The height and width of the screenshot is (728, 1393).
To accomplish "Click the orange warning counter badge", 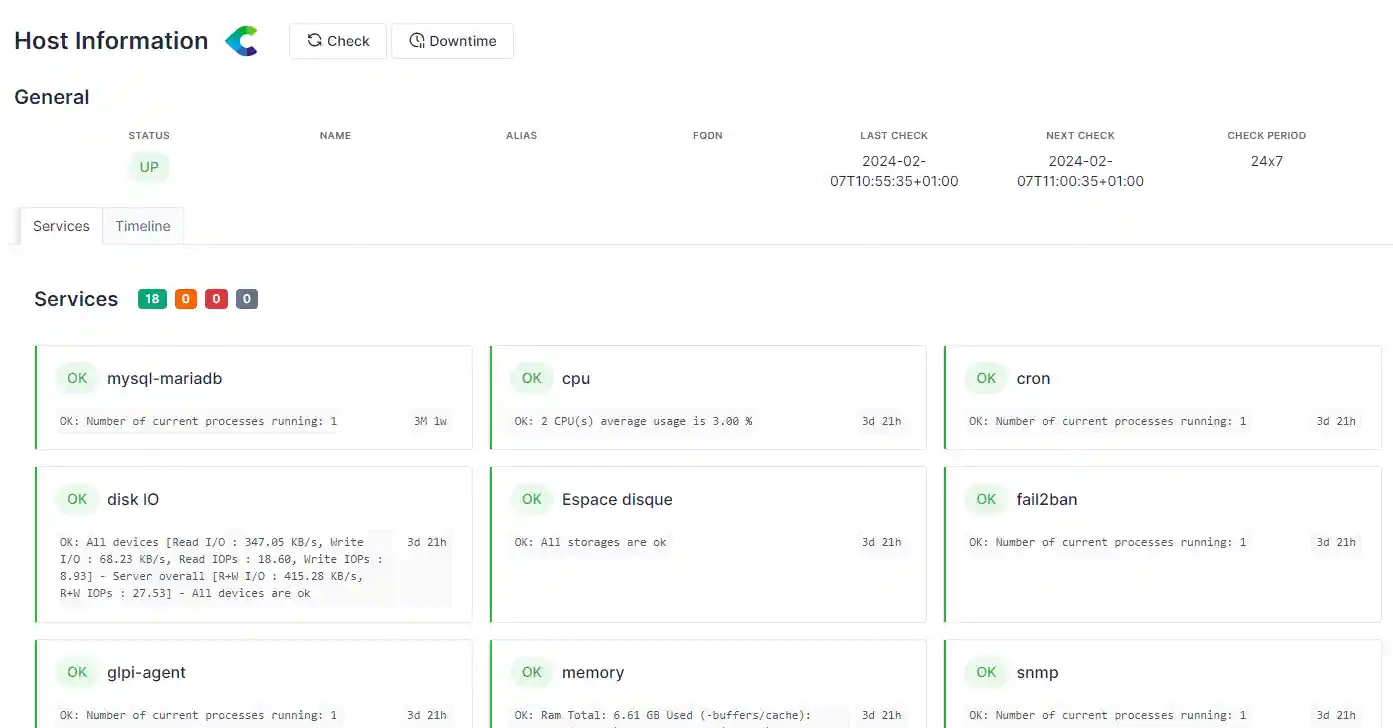I will coord(184,298).
